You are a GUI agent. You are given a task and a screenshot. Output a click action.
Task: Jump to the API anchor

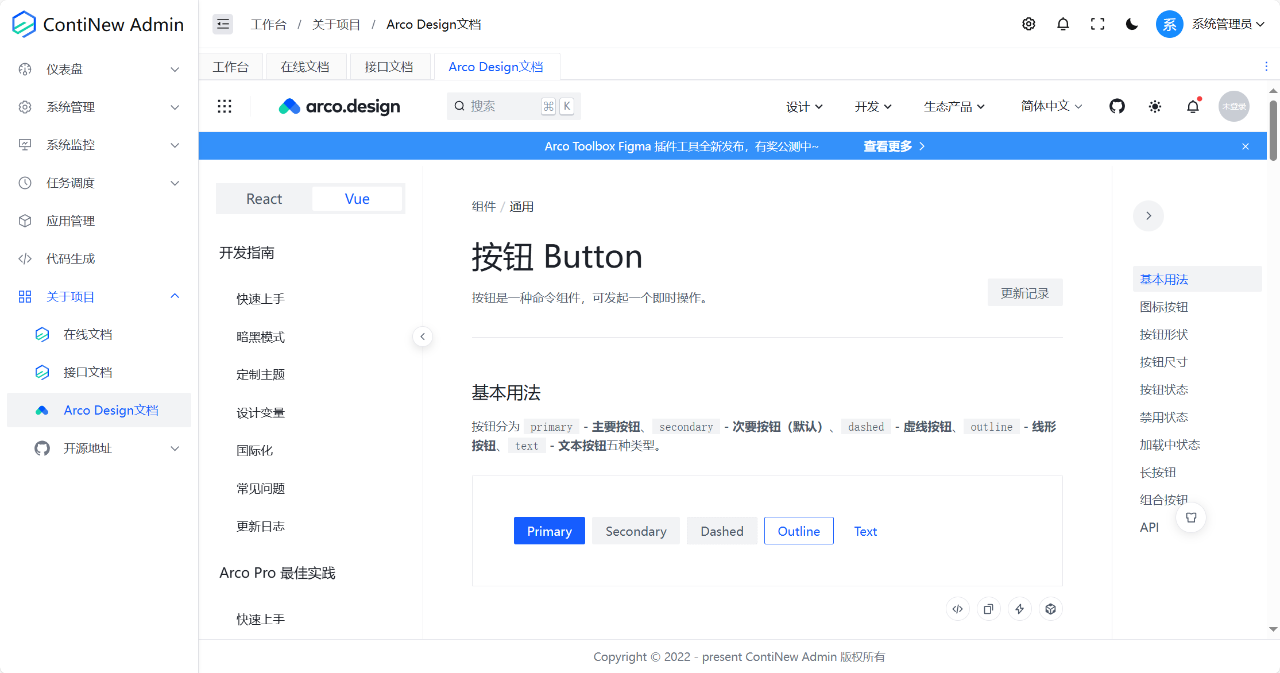point(1149,527)
